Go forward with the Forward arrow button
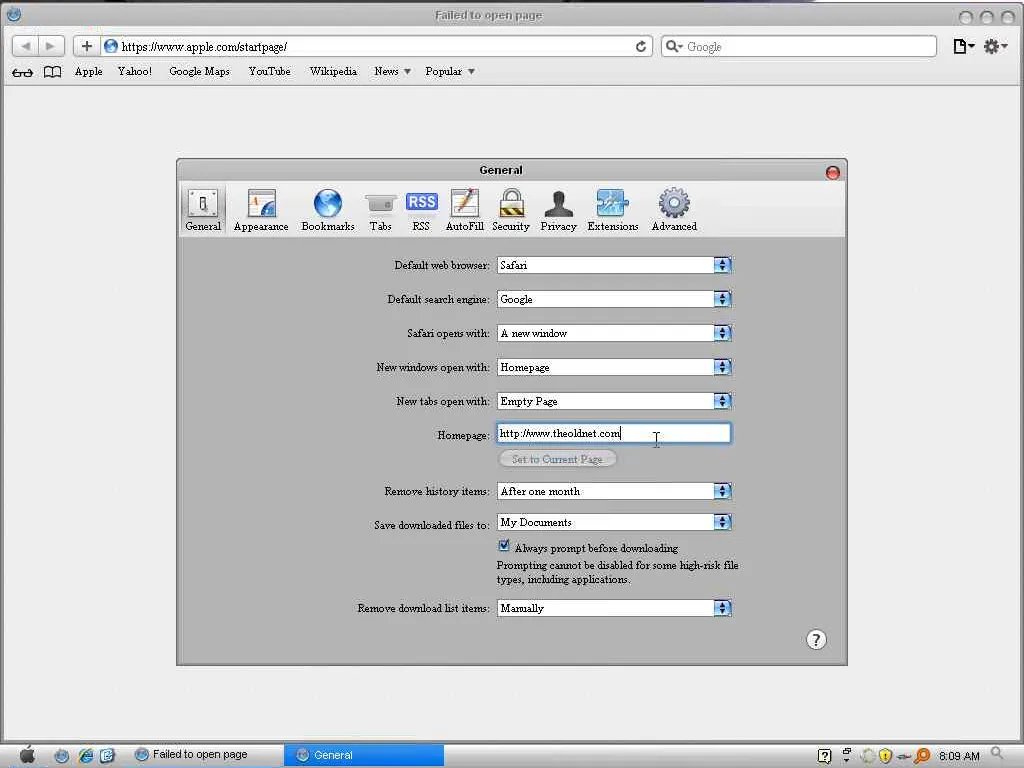 pos(51,46)
